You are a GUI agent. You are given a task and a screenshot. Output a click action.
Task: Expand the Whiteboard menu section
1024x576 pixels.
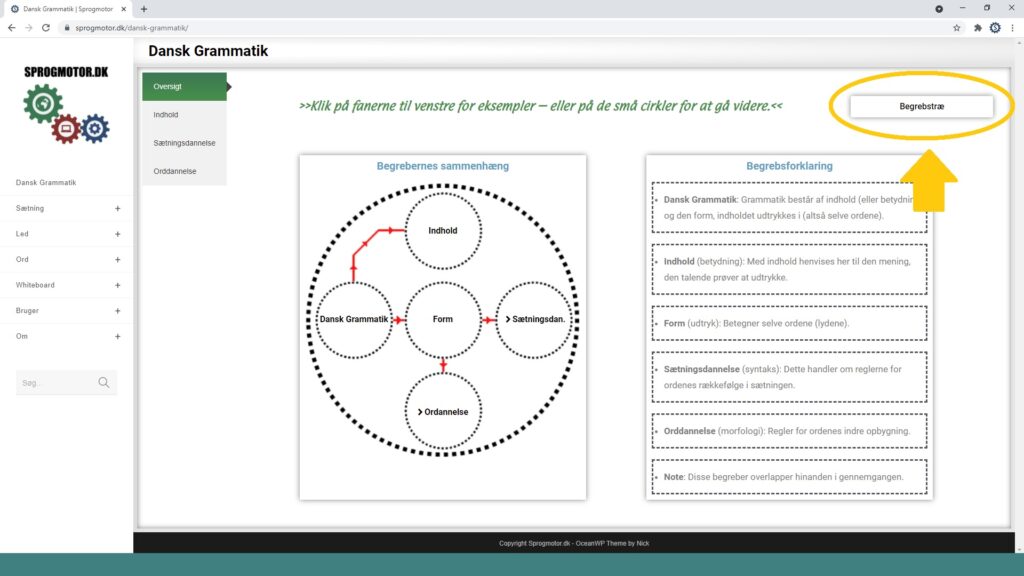(118, 285)
